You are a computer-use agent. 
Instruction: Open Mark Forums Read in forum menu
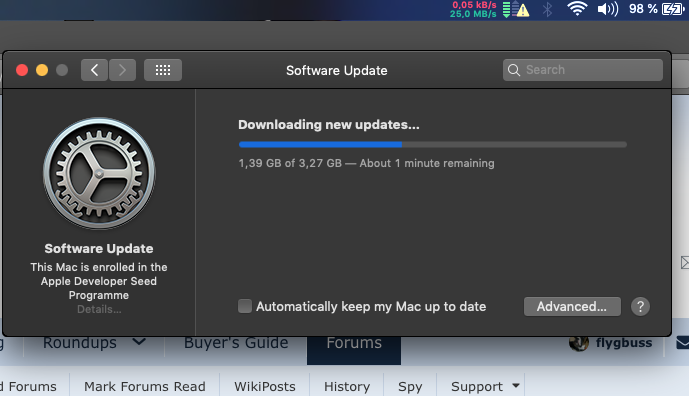(145, 386)
